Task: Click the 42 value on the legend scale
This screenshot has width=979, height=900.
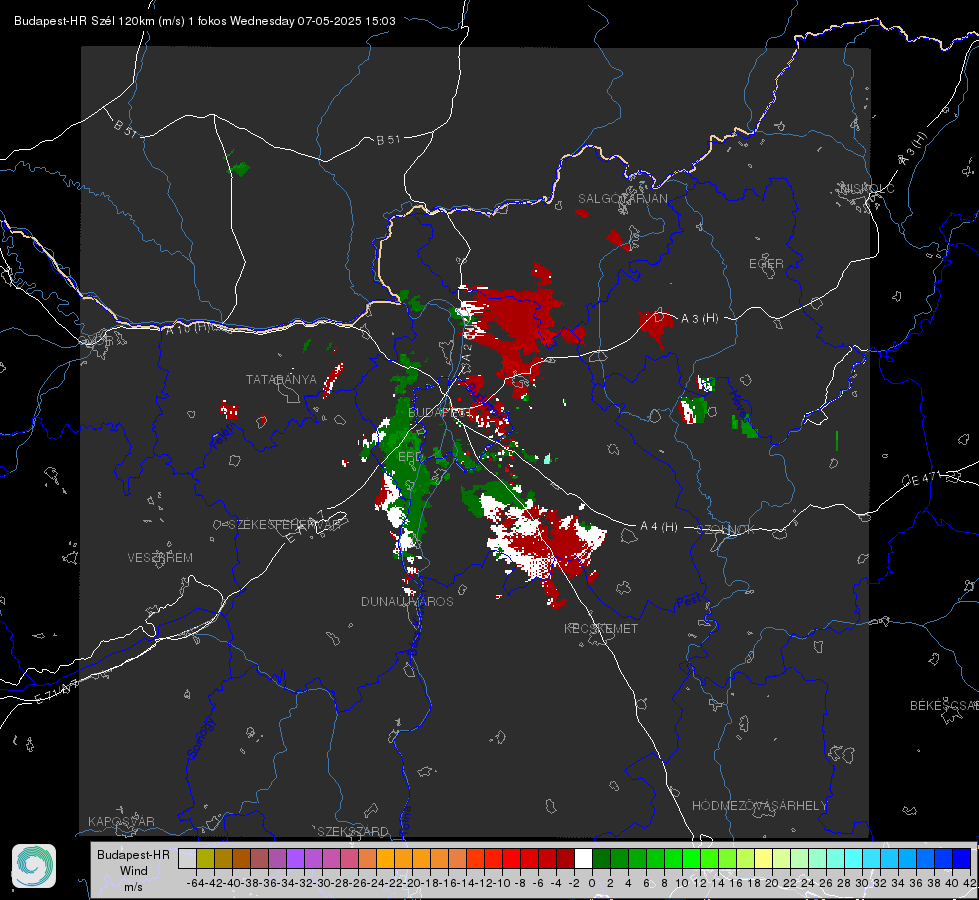Action: pyautogui.click(x=969, y=883)
